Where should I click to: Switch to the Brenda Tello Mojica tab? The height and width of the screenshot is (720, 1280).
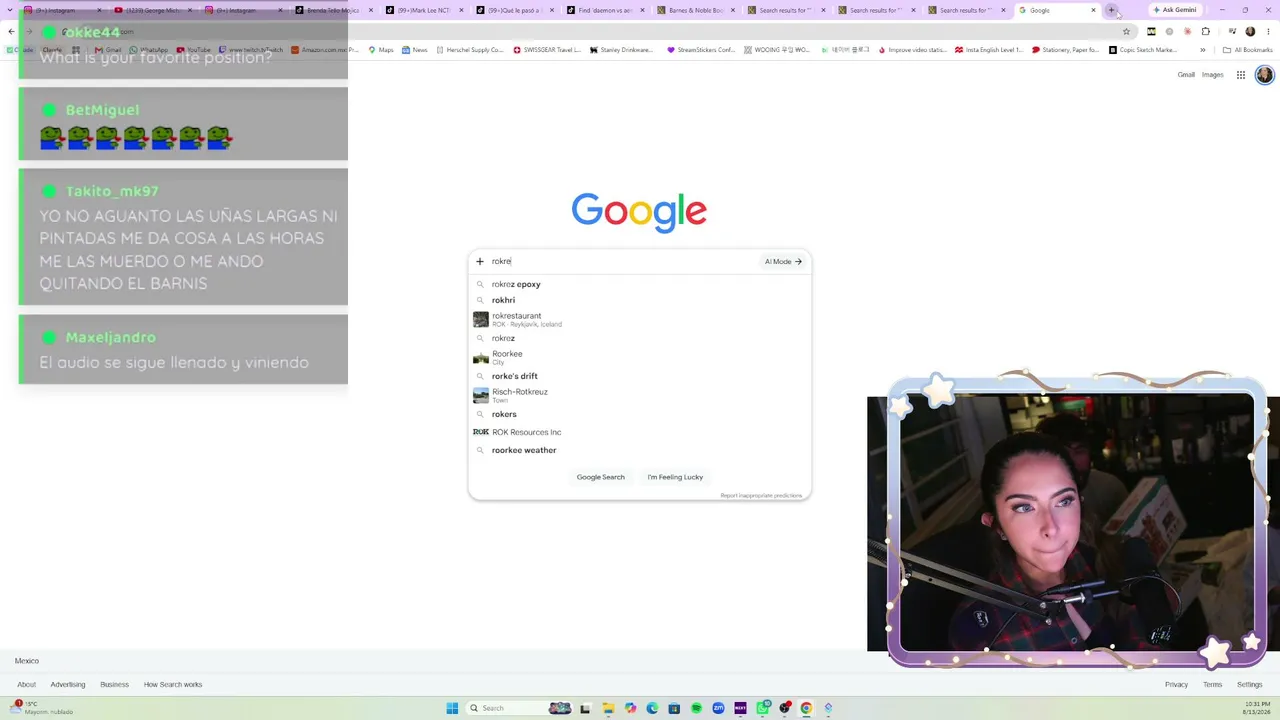(334, 10)
